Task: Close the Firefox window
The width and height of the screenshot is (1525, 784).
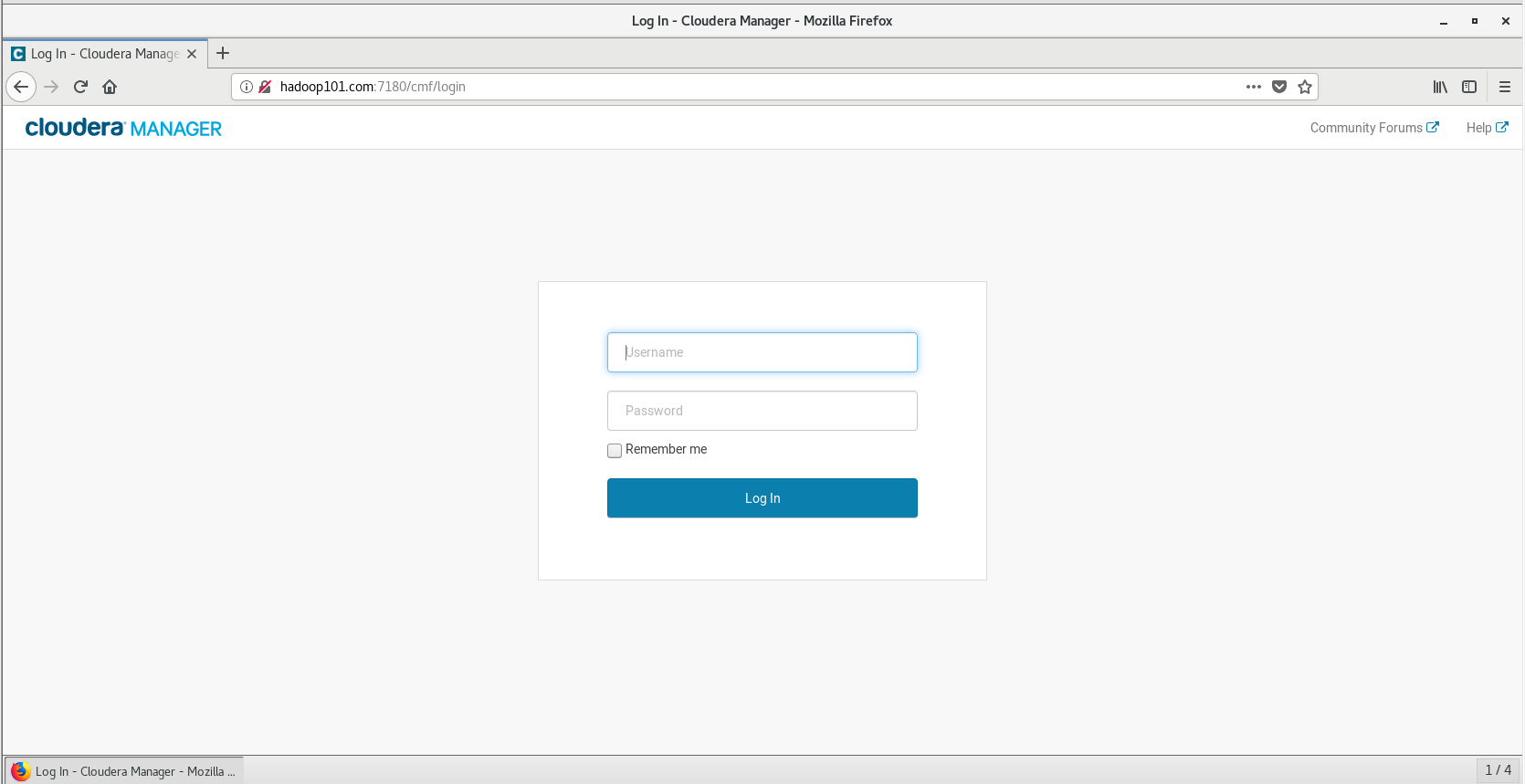Action: [1506, 21]
